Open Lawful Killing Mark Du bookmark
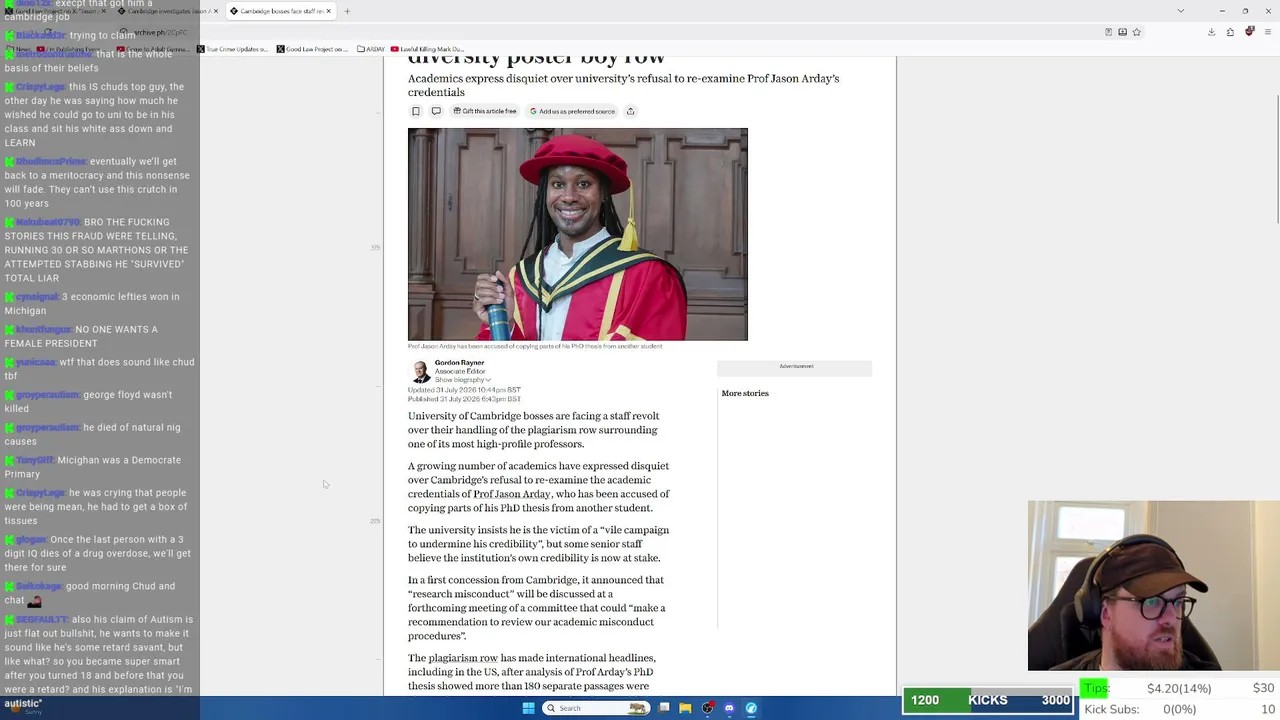 [x=427, y=49]
